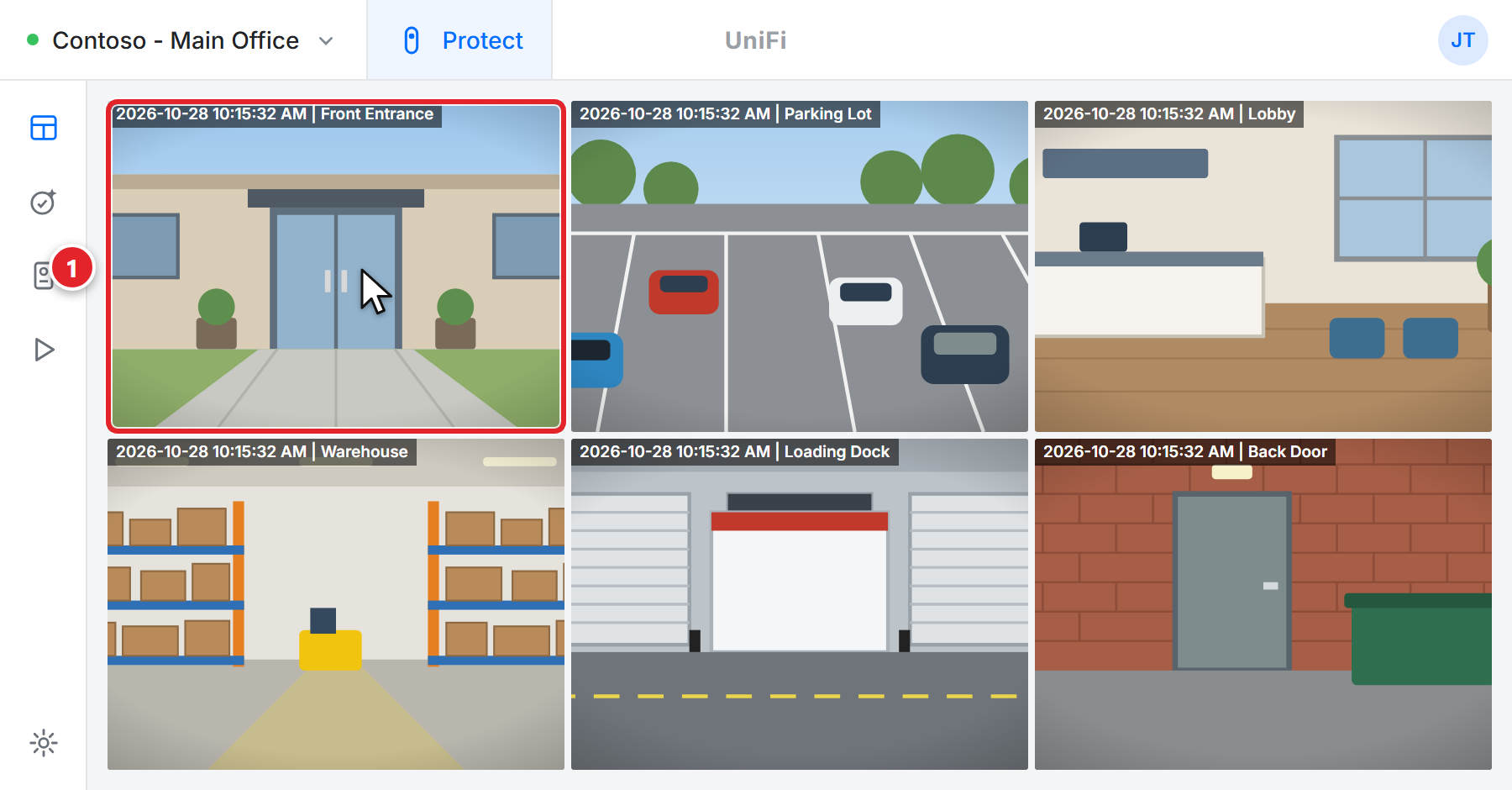Open the Loading Dock camera feed

coord(800,604)
